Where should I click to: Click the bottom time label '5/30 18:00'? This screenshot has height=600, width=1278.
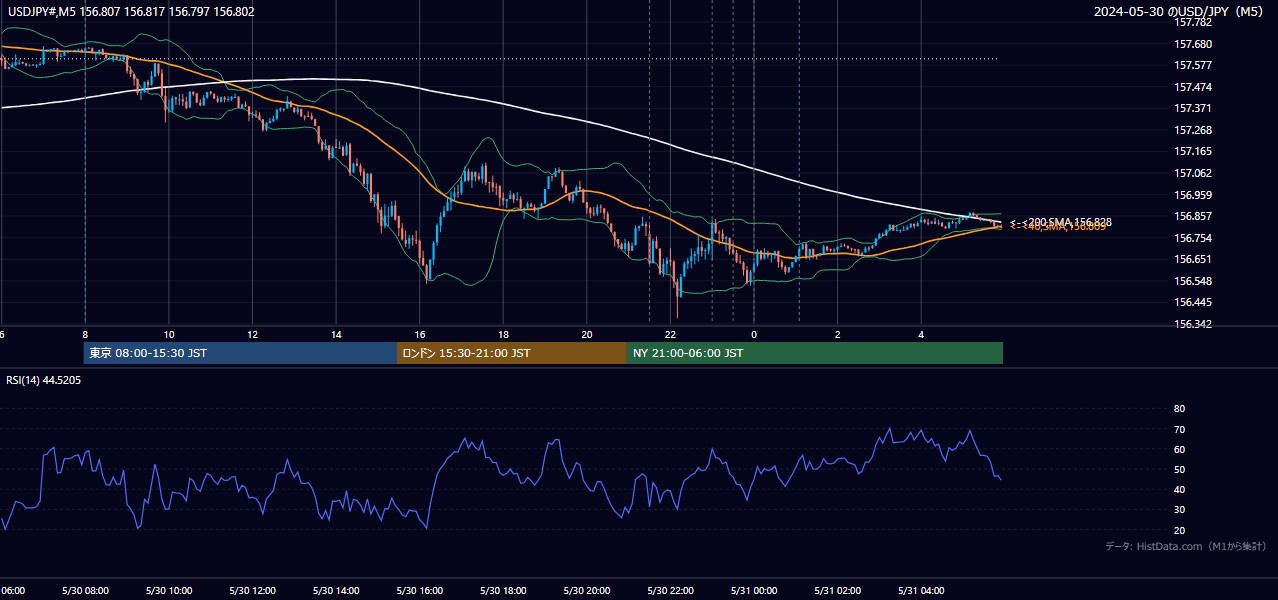[503, 590]
